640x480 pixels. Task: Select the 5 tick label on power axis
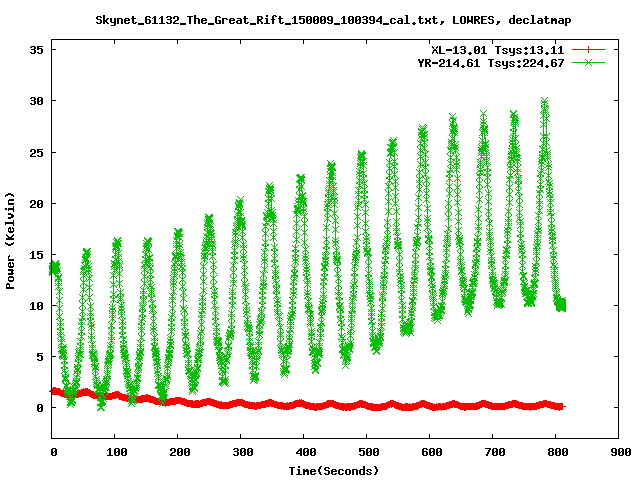pyautogui.click(x=38, y=356)
